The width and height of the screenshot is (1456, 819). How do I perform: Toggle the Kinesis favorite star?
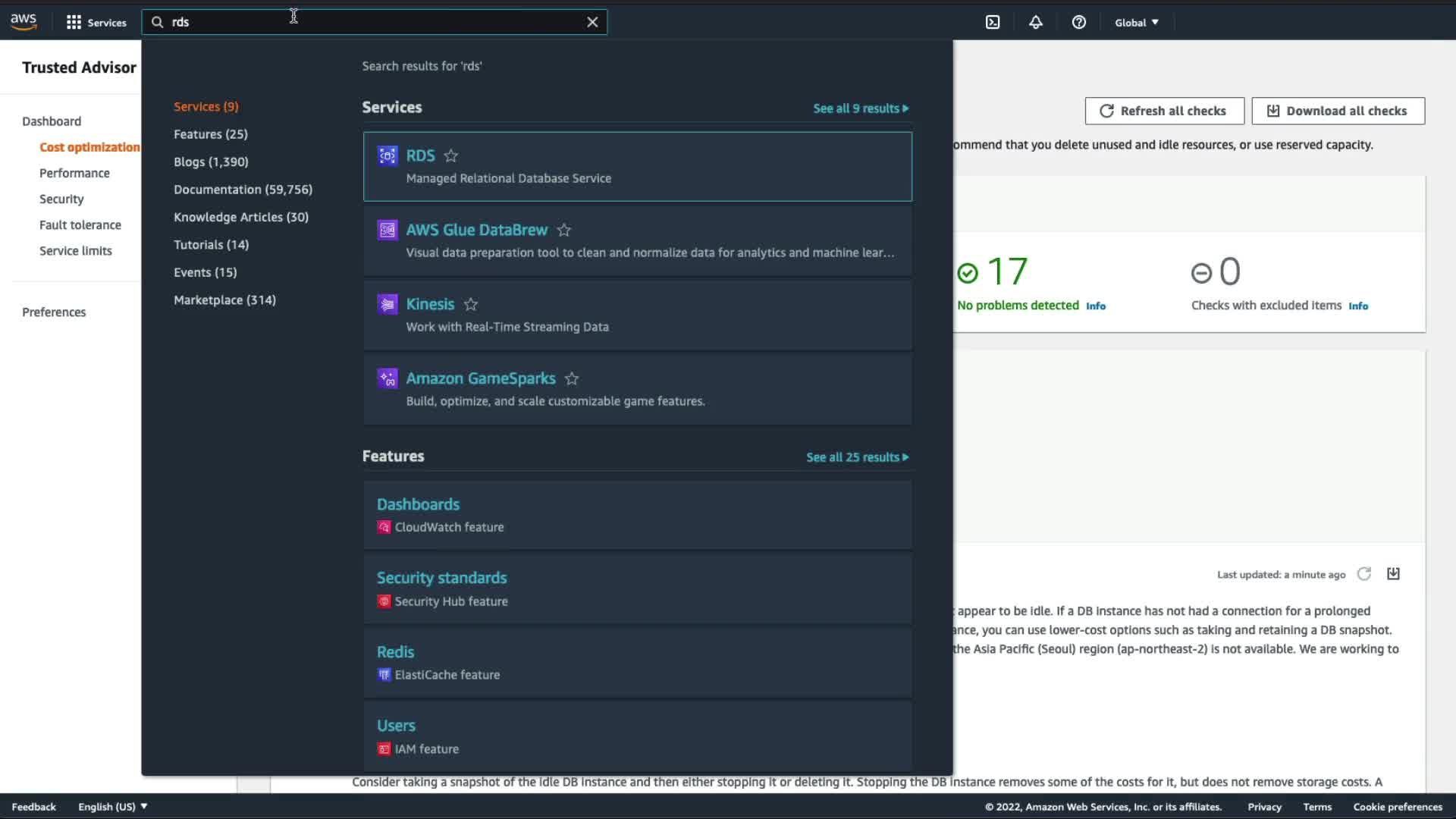pos(471,304)
